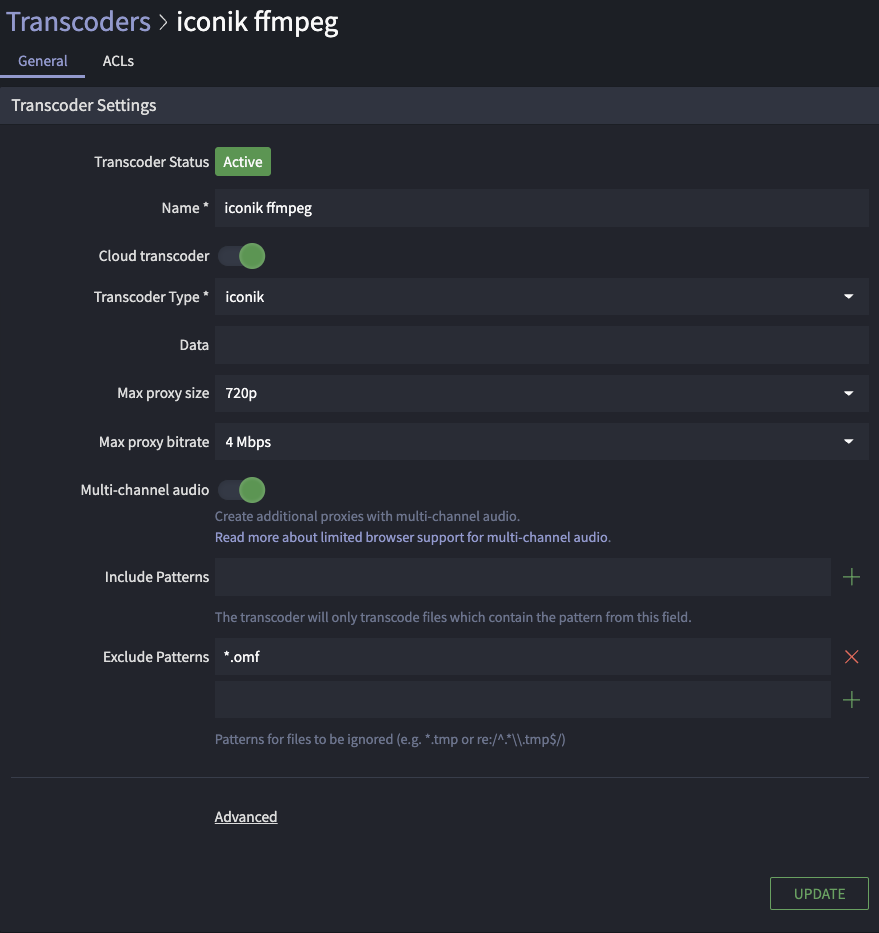This screenshot has width=879, height=933.
Task: Click the *.omf exclude pattern field
Action: [x=522, y=657]
